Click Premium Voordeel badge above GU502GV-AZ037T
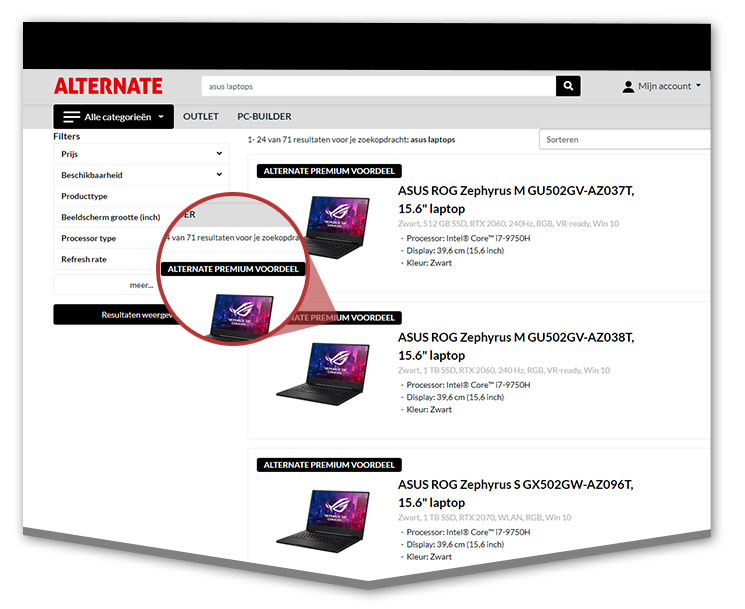This screenshot has height=609, width=745. tap(329, 171)
